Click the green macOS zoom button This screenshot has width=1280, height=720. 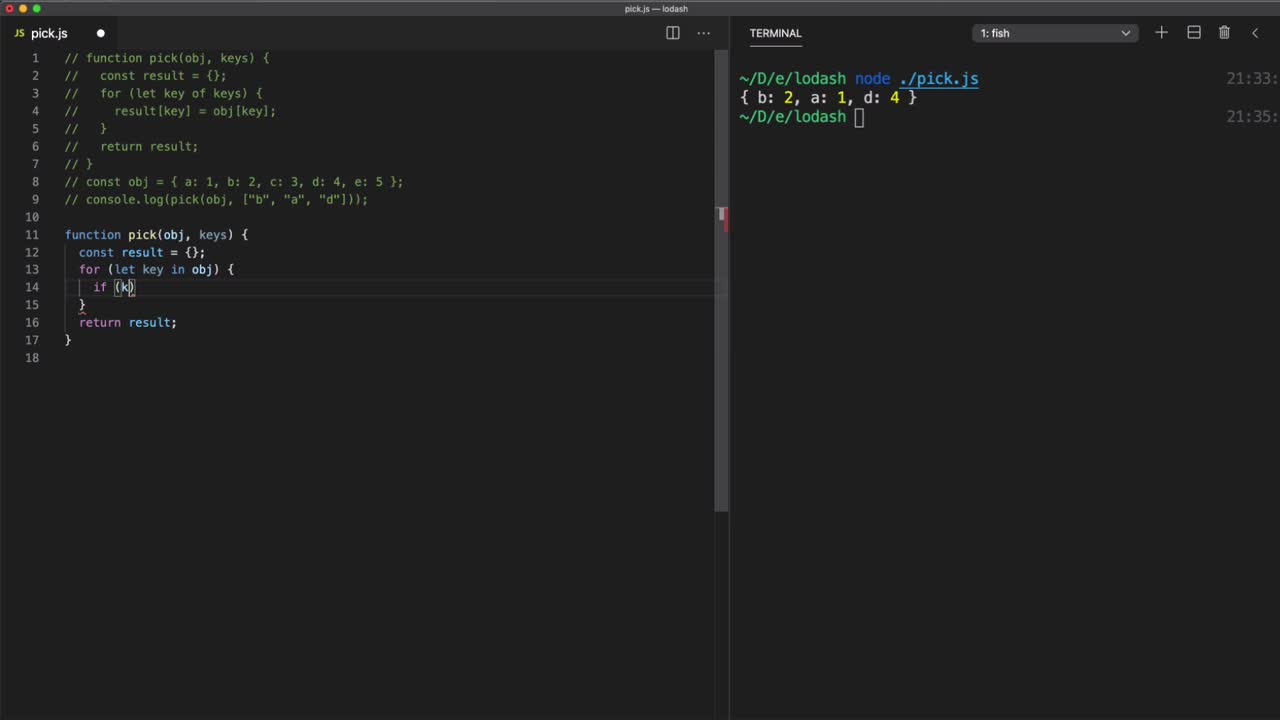37,9
